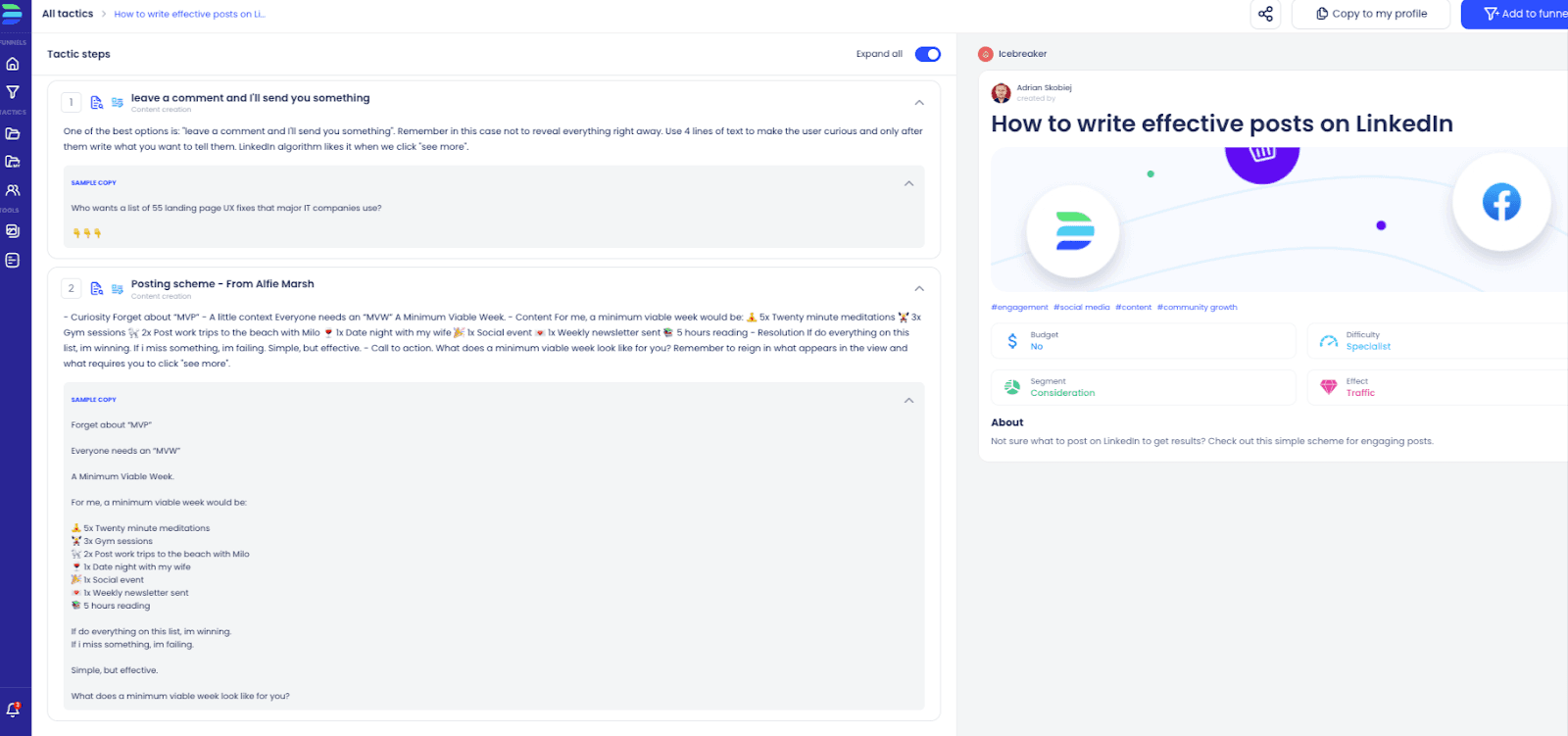Click the app logo in the sidebar
Viewport: 1568px width, 736px height.
pyautogui.click(x=12, y=14)
